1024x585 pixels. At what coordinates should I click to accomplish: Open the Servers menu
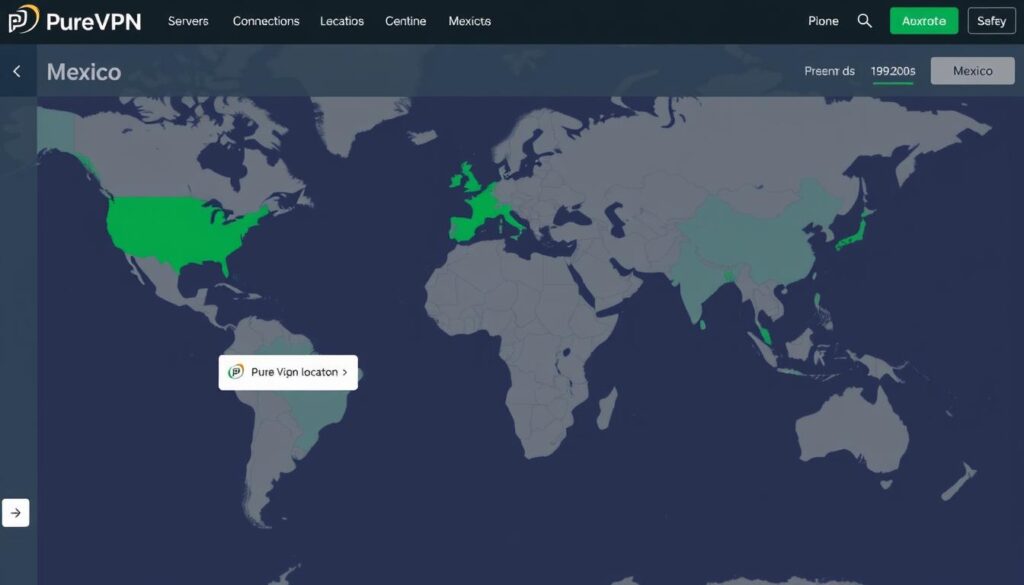pos(188,21)
